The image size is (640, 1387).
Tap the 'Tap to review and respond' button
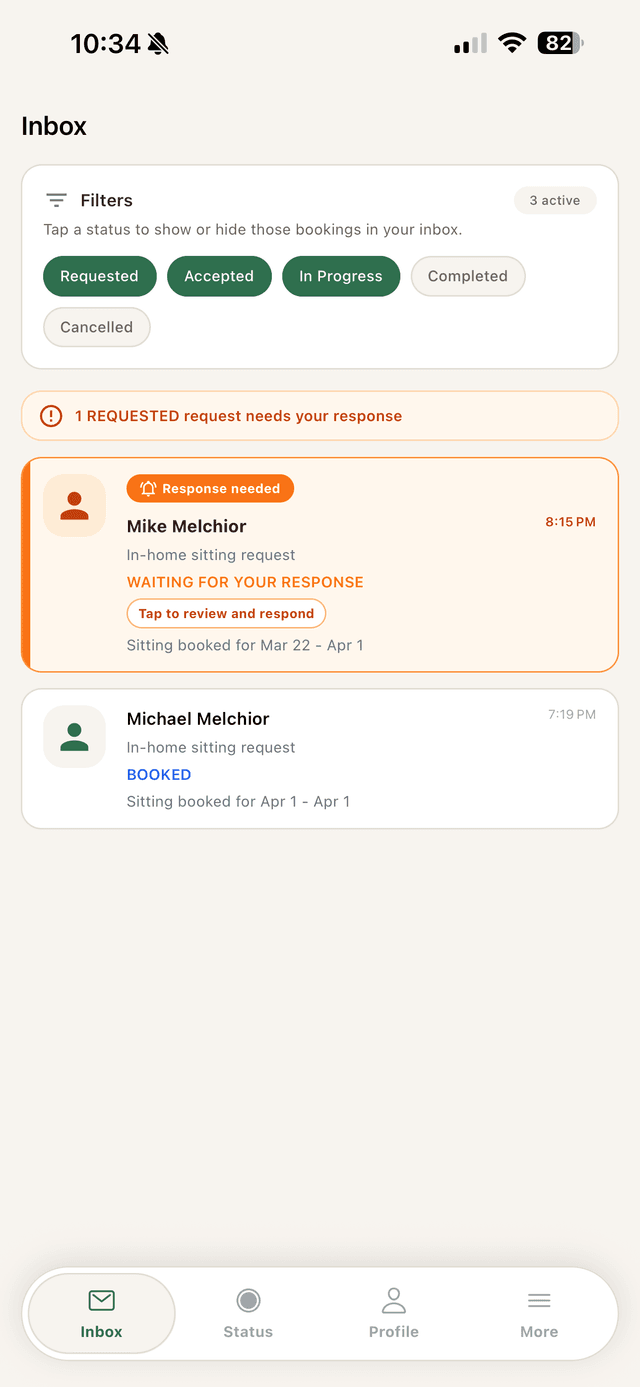[226, 614]
